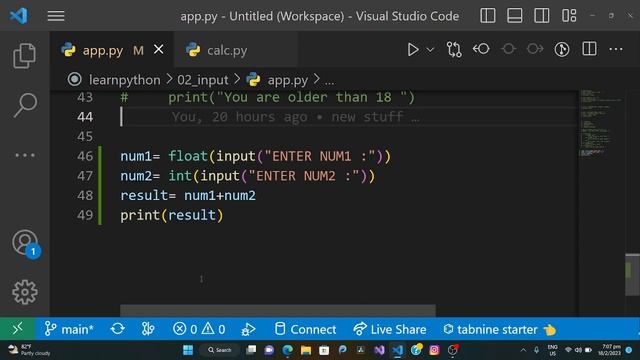Screen dimensions: 640x360
Task: Click the horizontal scrollbar beneath the code
Action: click(278, 310)
